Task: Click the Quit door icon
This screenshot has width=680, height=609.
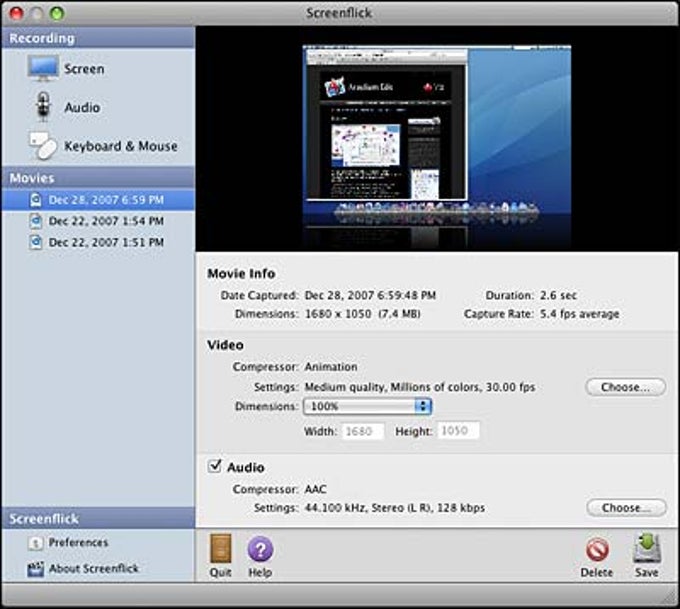Action: coord(221,549)
